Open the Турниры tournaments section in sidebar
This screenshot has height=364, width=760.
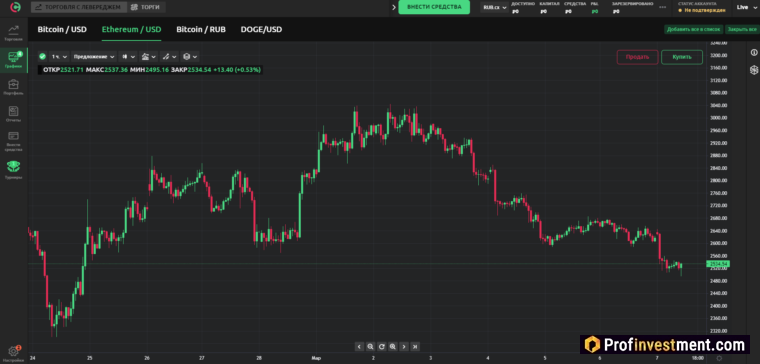(14, 170)
